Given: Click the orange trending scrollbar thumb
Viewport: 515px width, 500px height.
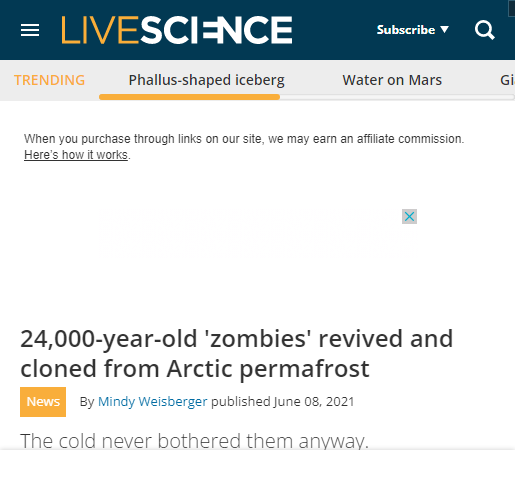Looking at the screenshot, I should tap(189, 97).
